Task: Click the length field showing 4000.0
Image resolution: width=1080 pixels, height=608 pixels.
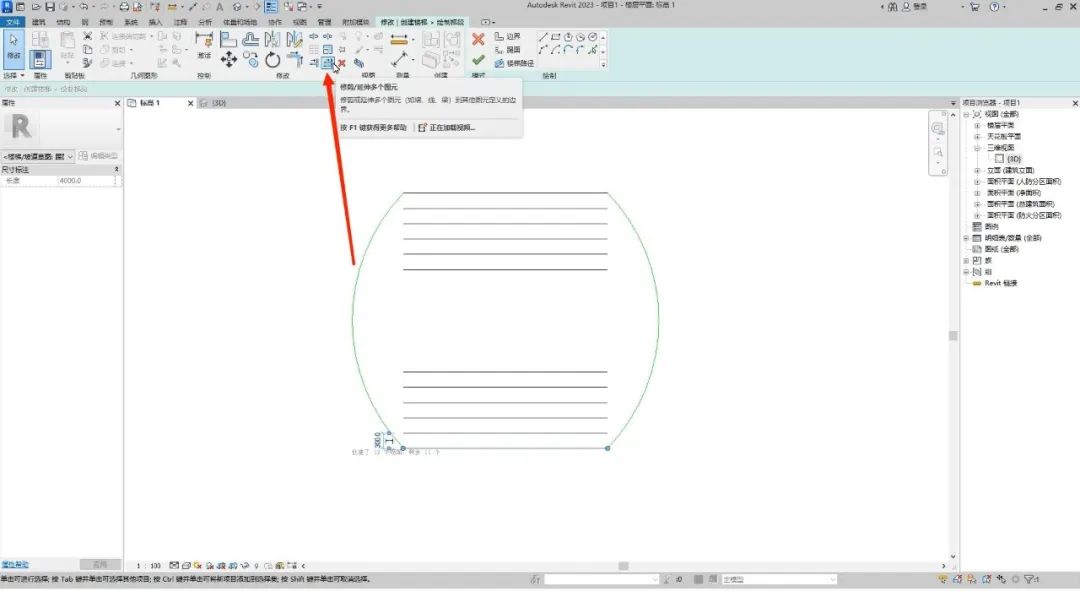Action: (x=85, y=180)
